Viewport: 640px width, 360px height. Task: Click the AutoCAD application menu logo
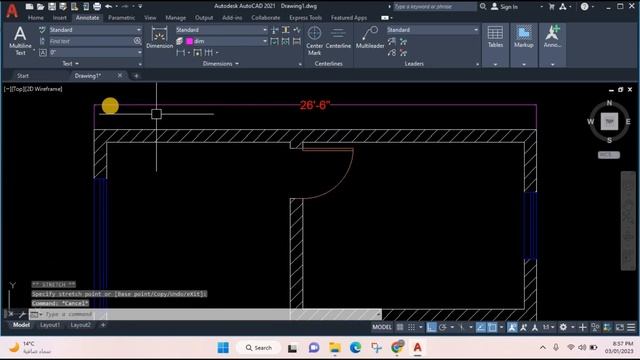click(x=12, y=10)
